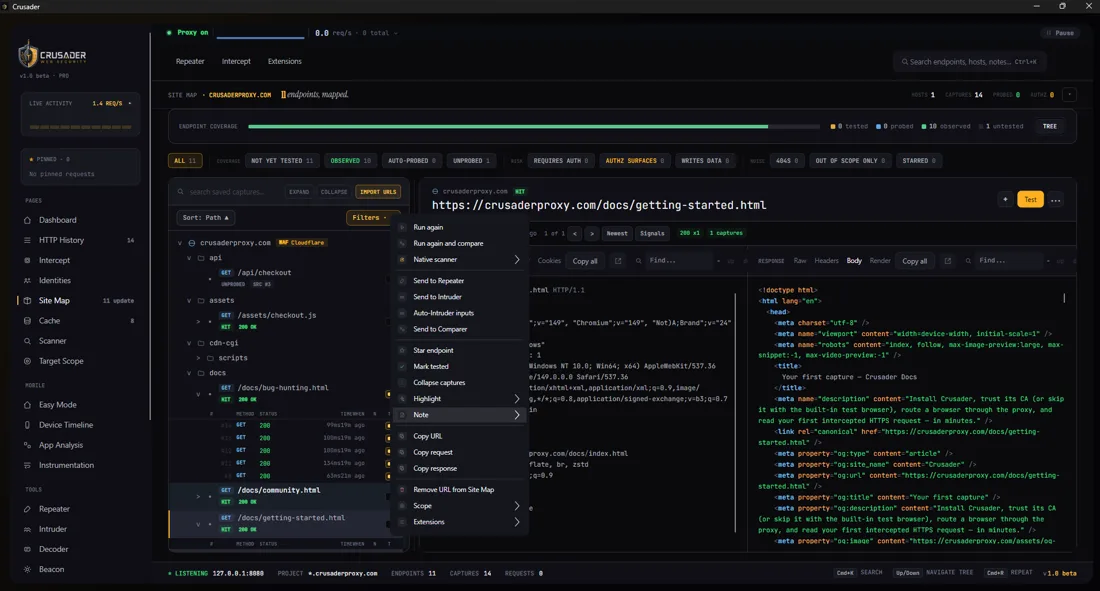
Task: Click the Decoder tool icon
Action: pyautogui.click(x=27, y=549)
